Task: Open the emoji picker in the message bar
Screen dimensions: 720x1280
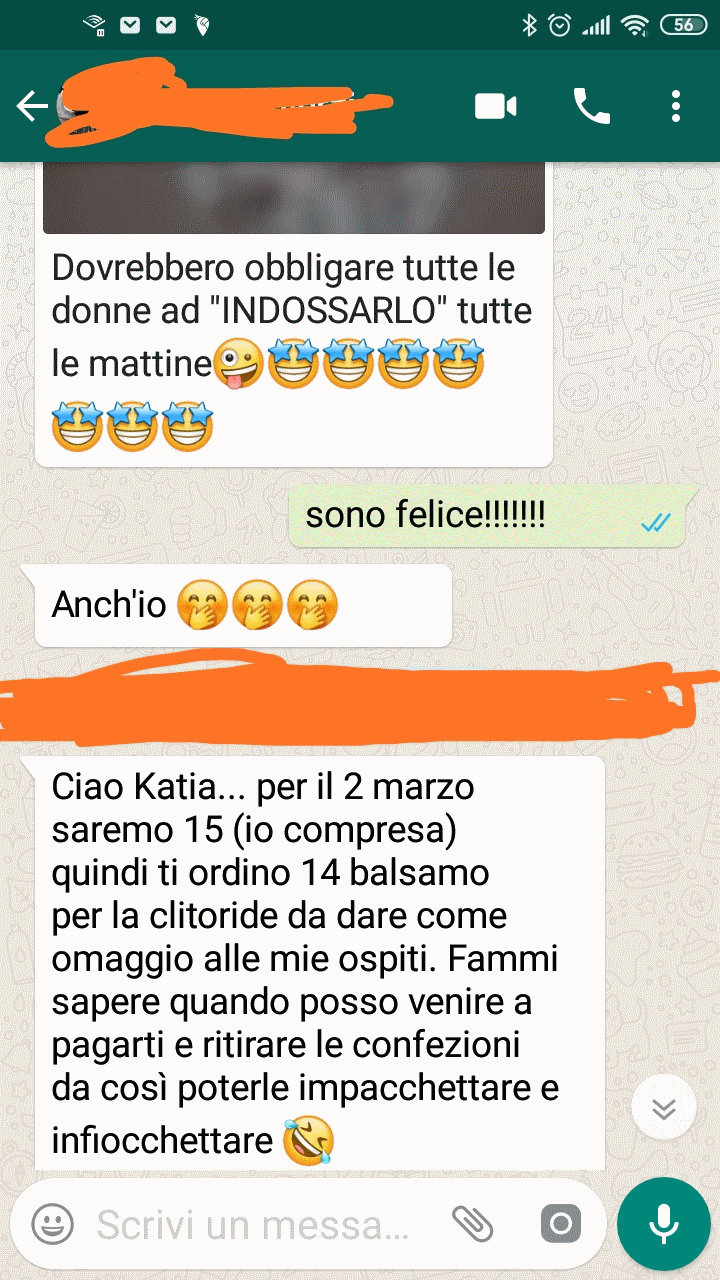Action: click(52, 1223)
